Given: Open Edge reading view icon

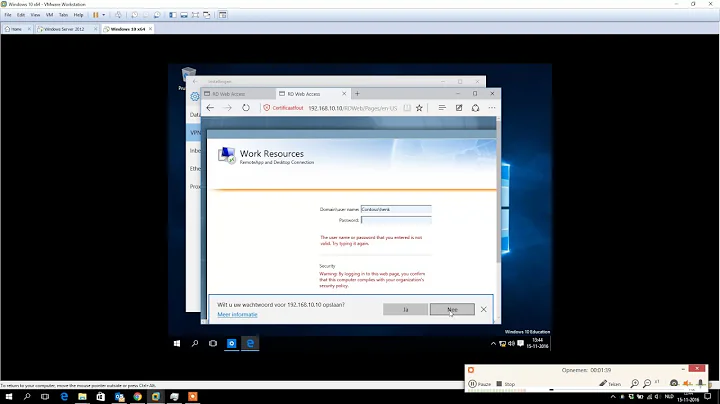Looking at the screenshot, I should (x=407, y=108).
